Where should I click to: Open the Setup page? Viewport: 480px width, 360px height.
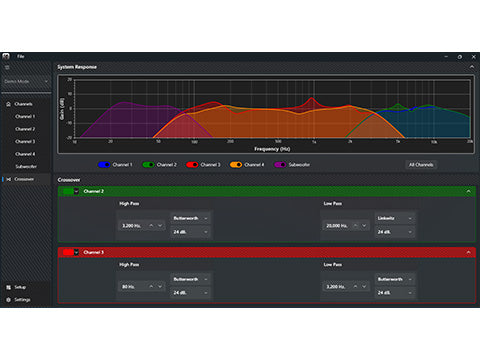coord(20,287)
